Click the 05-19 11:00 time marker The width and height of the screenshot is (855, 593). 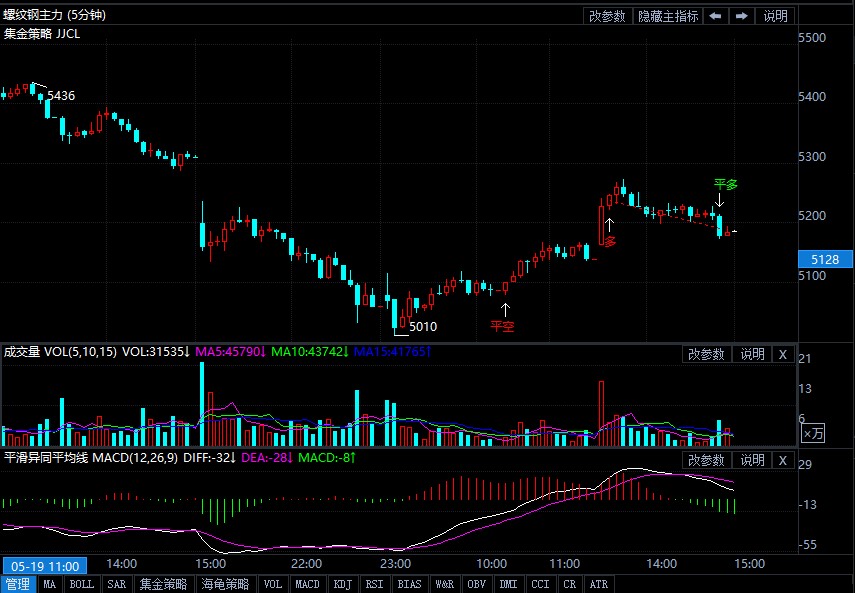pyautogui.click(x=44, y=565)
